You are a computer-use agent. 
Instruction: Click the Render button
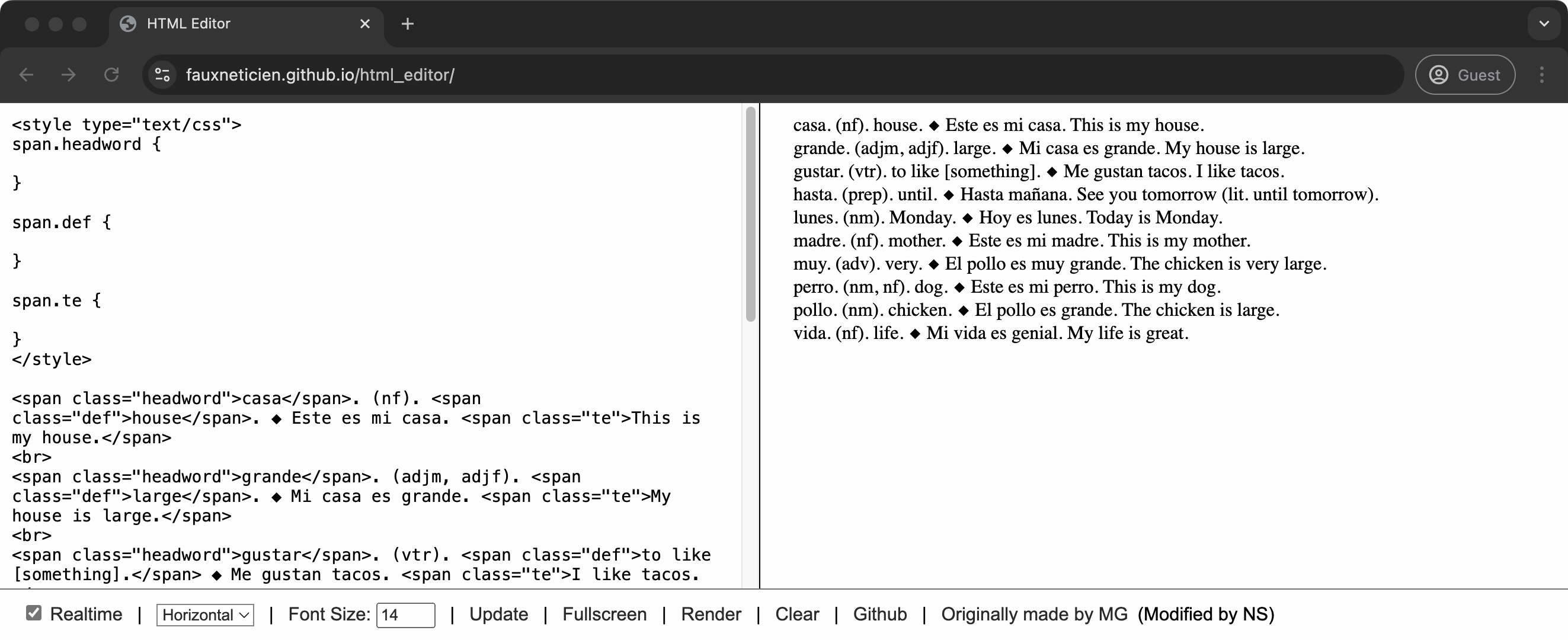(711, 615)
